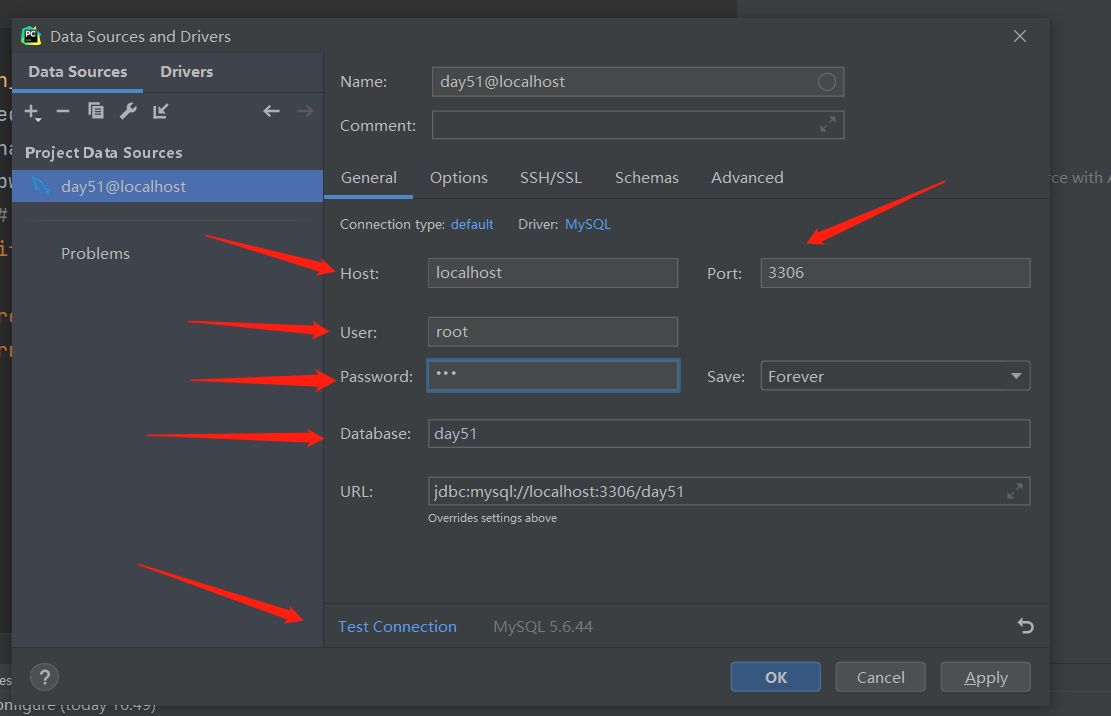Viewport: 1111px width, 716px height.
Task: Go back using left arrow icon
Action: (x=271, y=111)
